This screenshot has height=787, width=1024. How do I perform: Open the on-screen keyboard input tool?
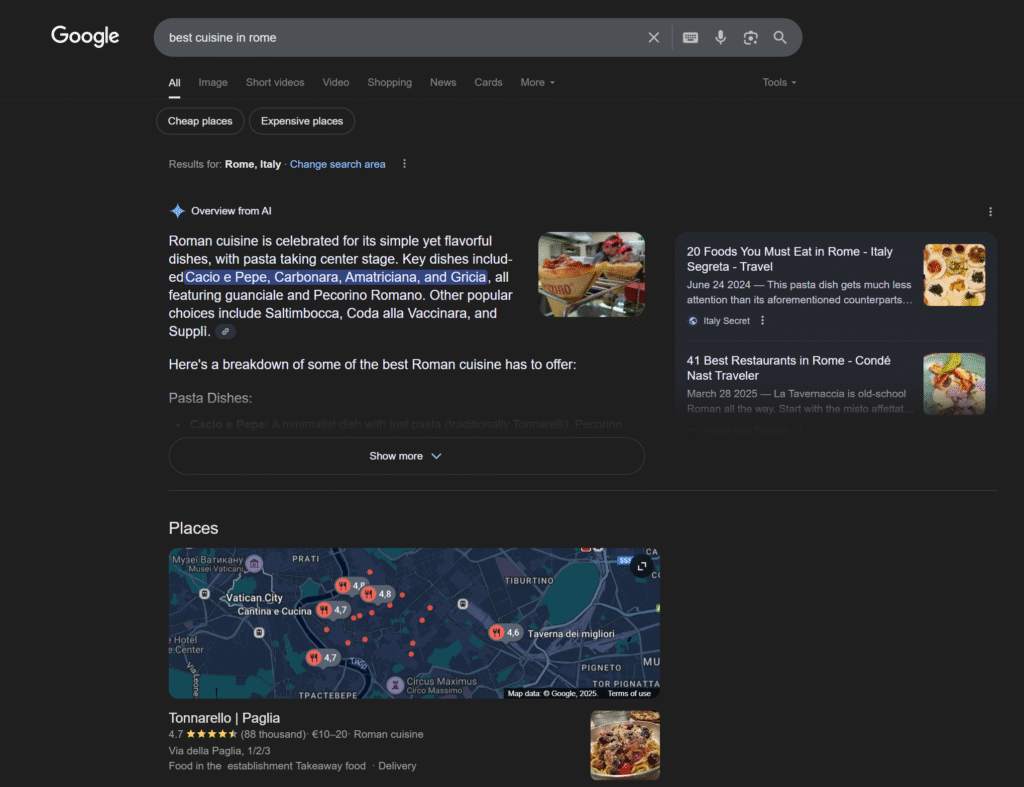point(690,38)
